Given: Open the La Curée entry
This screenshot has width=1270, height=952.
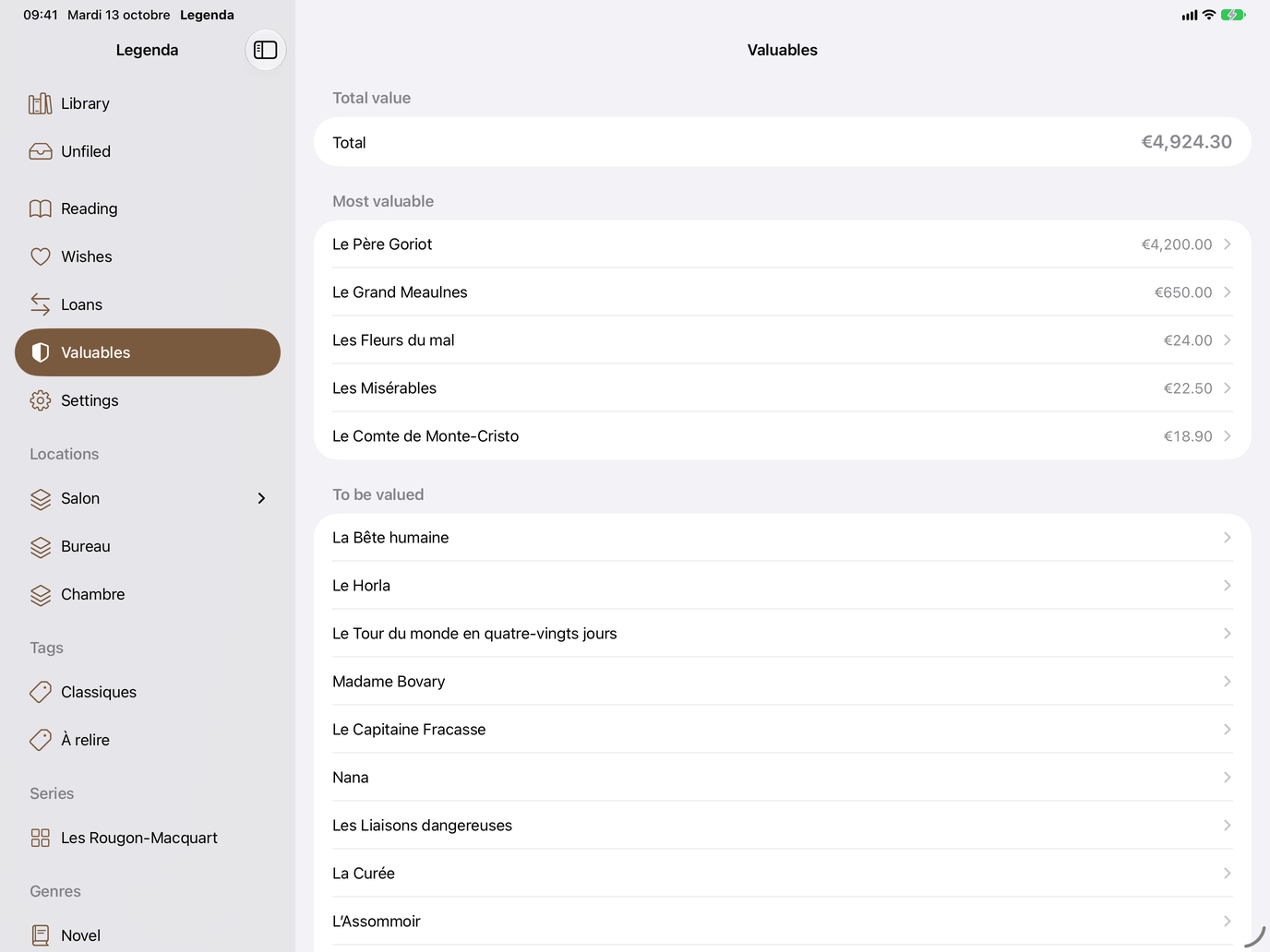Looking at the screenshot, I should tap(783, 873).
